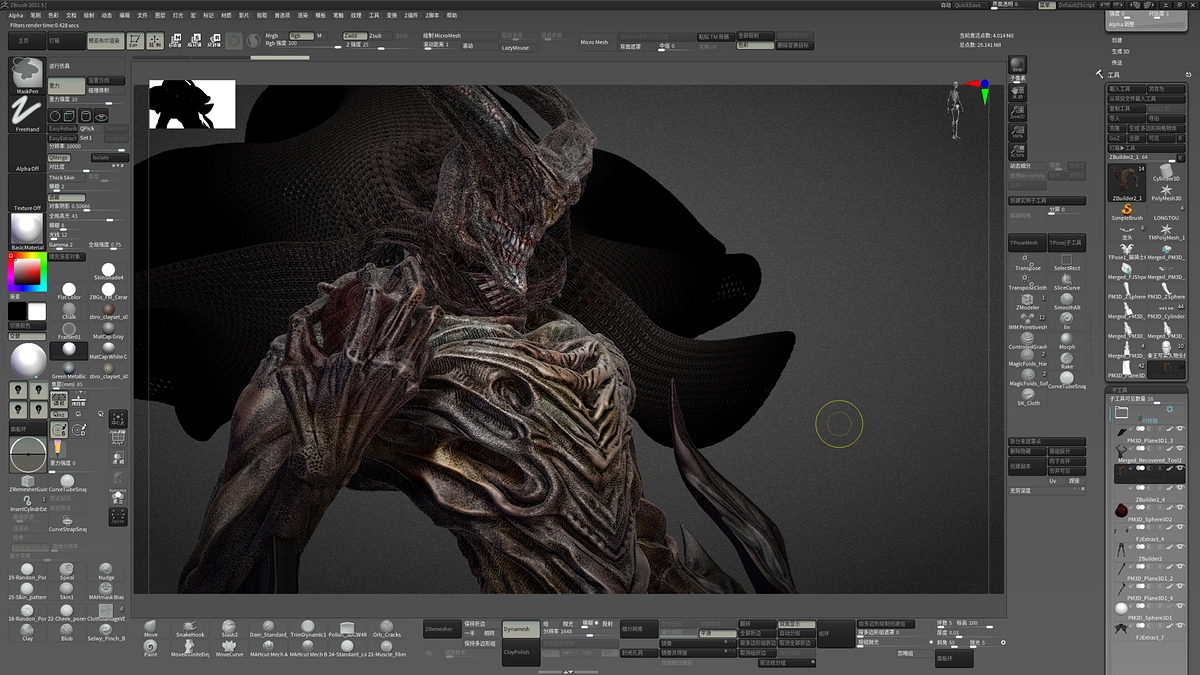Screen dimensions: 1200x675
Task: Click the TPoseMesh button
Action: click(x=1026, y=243)
